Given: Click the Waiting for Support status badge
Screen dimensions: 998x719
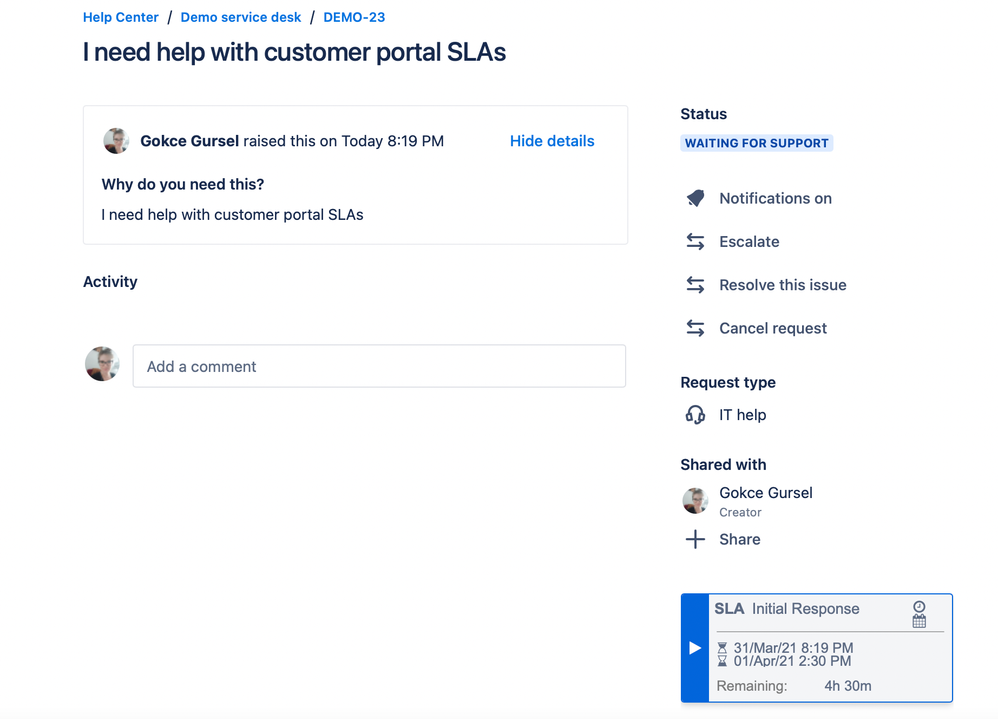Looking at the screenshot, I should pyautogui.click(x=757, y=143).
